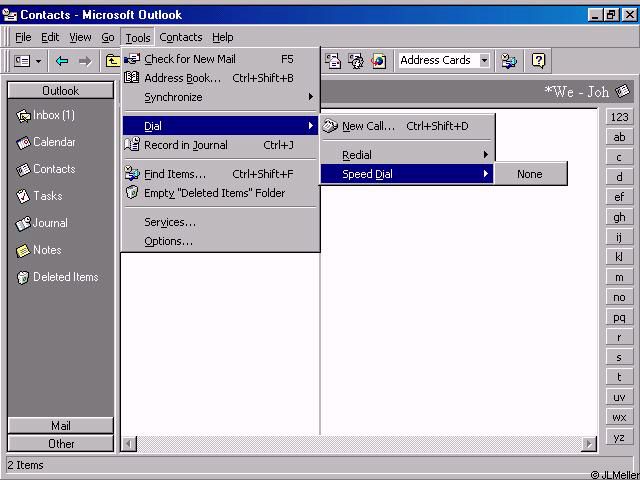Viewport: 640px width, 480px height.
Task: Jump to contacts under uv
Action: click(x=619, y=397)
